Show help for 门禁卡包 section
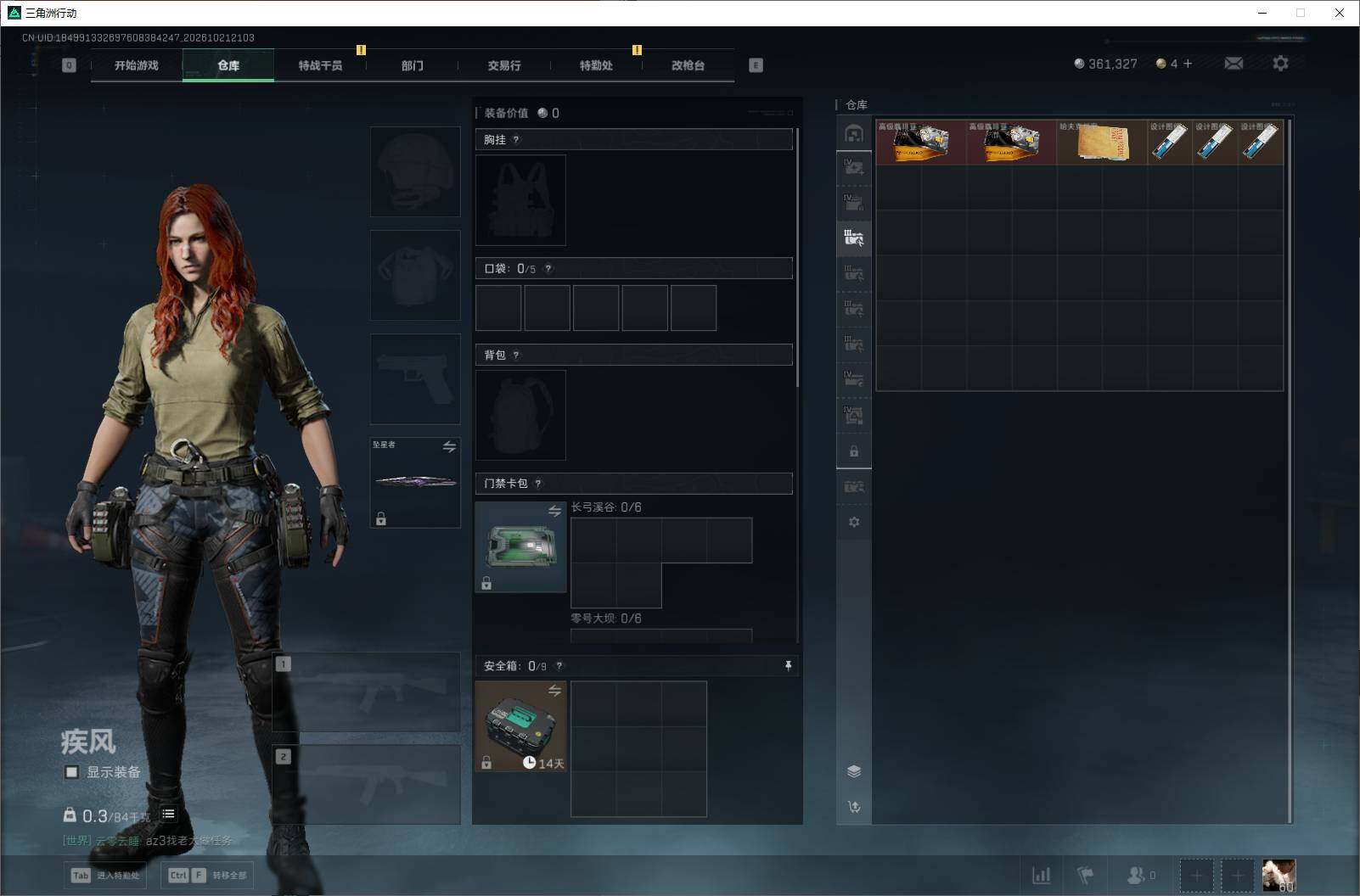This screenshot has width=1360, height=896. pyautogui.click(x=538, y=484)
